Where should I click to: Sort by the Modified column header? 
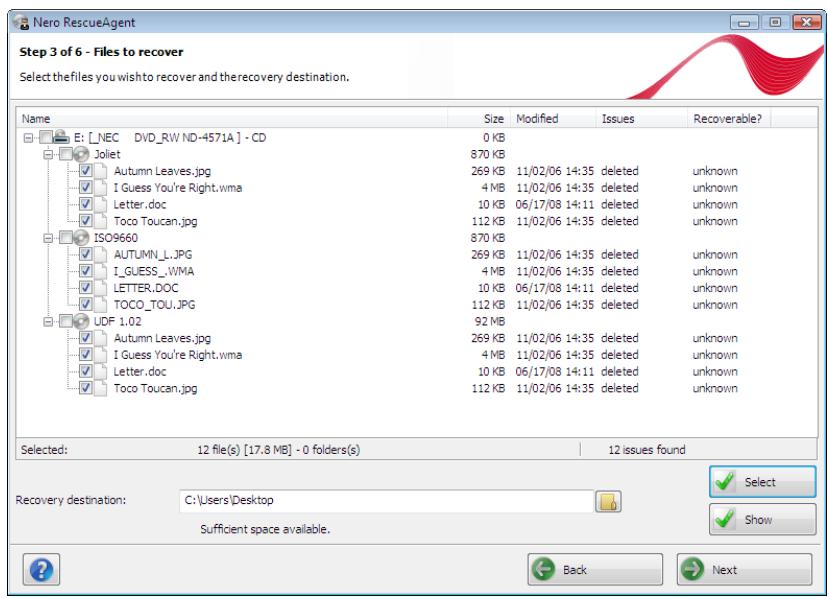click(553, 118)
